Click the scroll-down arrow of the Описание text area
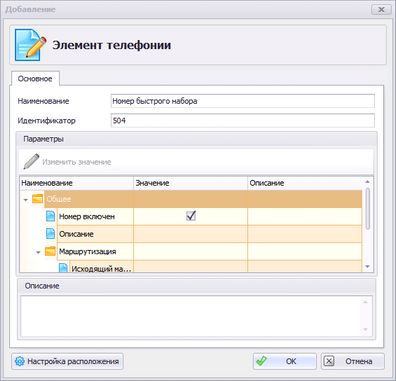 [365, 329]
